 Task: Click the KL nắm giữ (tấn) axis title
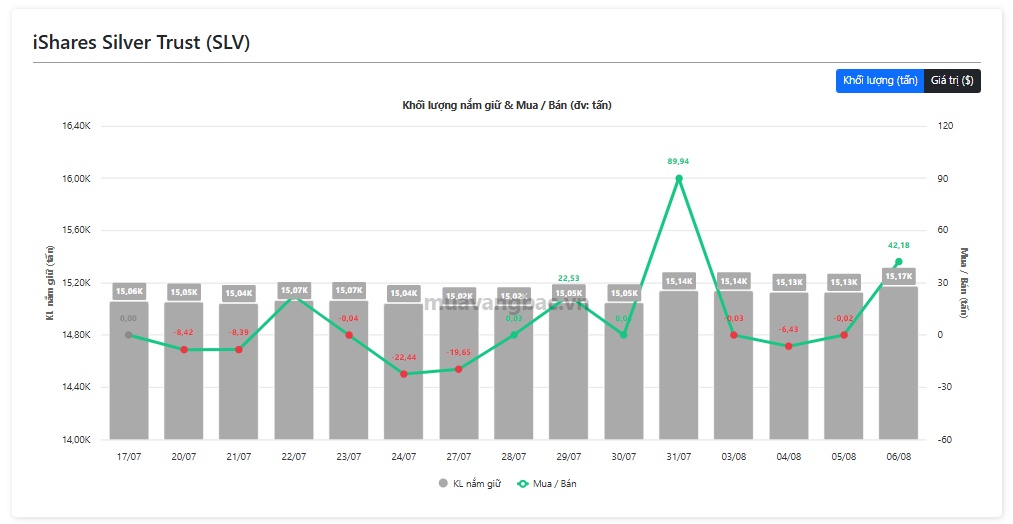50,282
